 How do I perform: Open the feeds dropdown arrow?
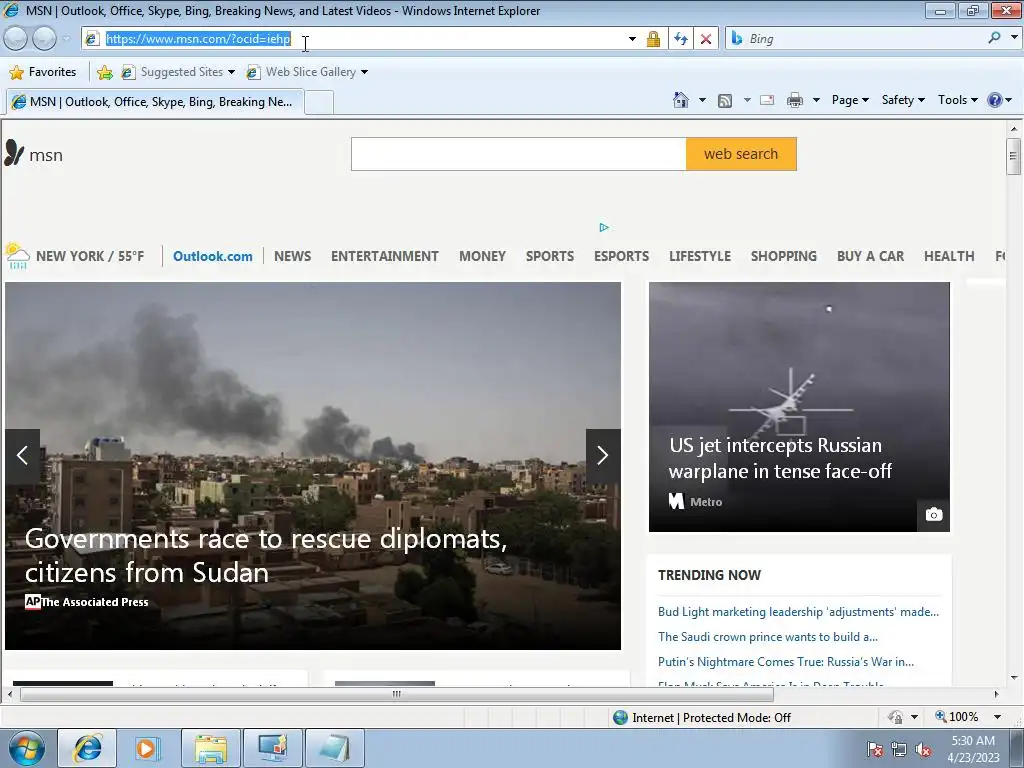pyautogui.click(x=746, y=100)
